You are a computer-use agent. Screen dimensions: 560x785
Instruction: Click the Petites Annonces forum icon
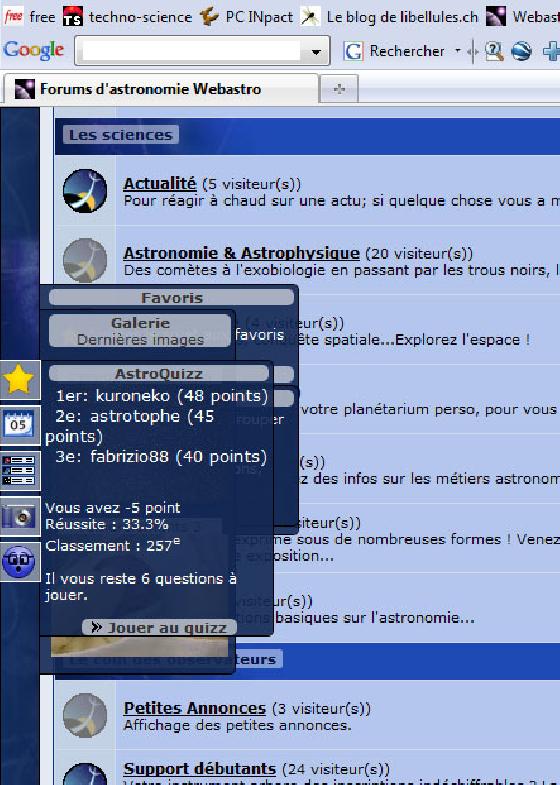coord(85,715)
